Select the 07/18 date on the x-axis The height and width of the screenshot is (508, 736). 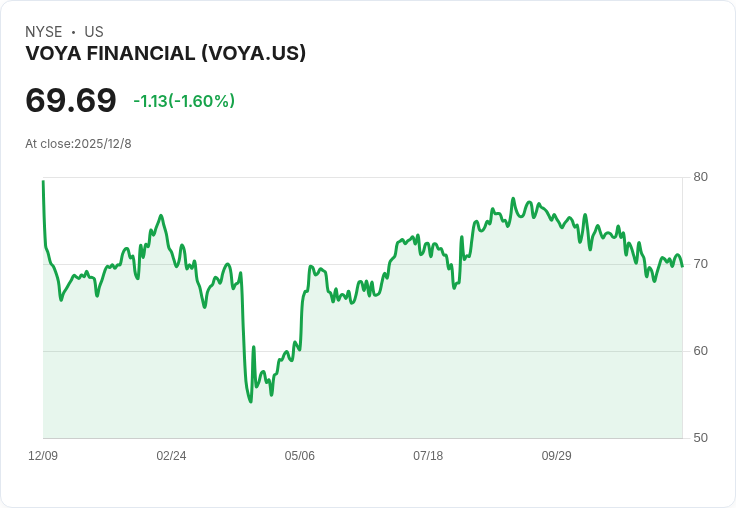coord(428,456)
